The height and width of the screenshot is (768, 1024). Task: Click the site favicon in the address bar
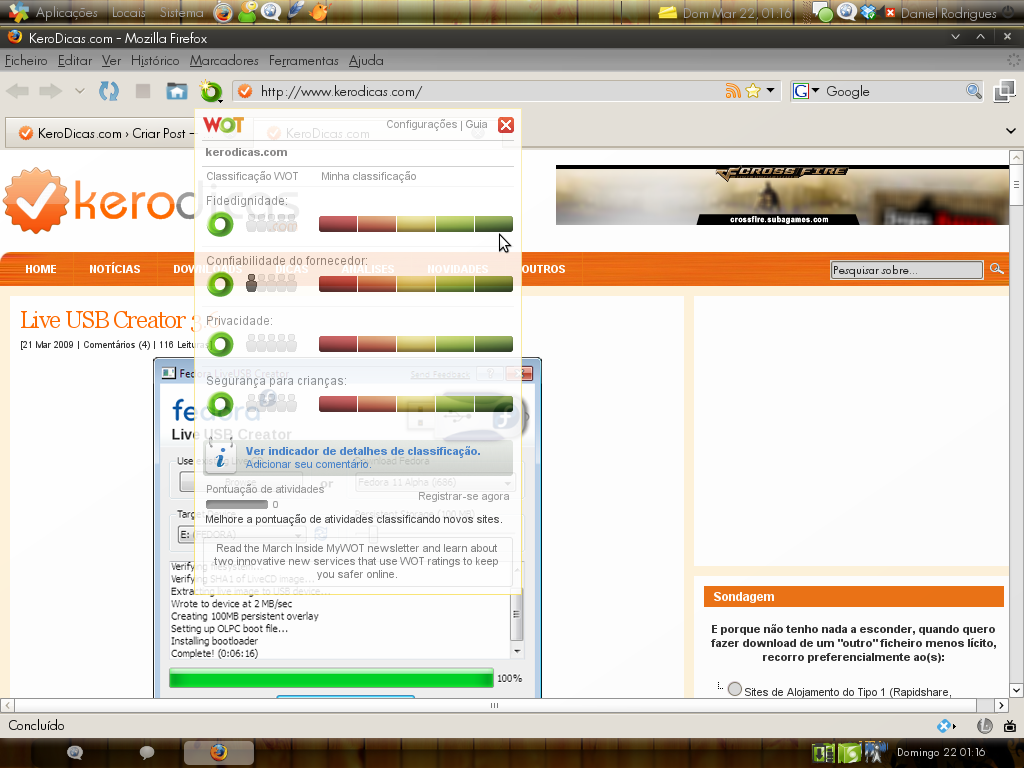(245, 91)
